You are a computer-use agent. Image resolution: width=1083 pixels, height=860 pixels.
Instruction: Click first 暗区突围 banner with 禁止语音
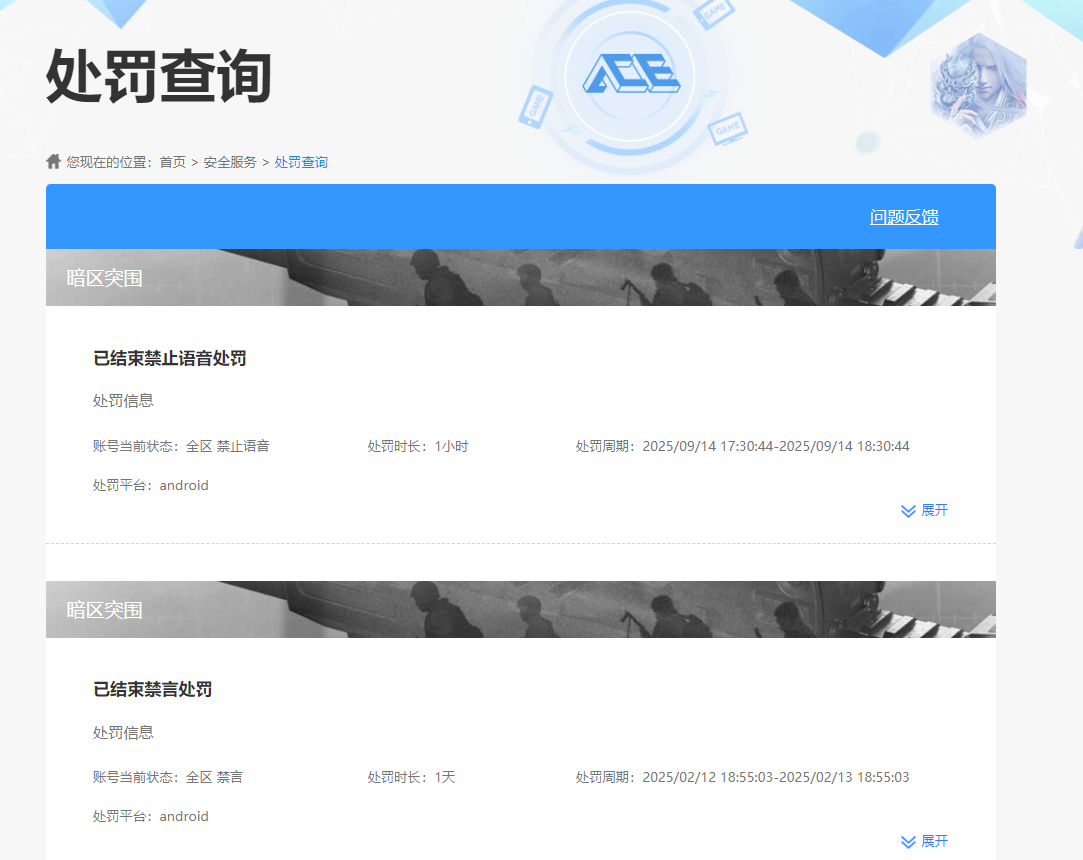tap(521, 278)
